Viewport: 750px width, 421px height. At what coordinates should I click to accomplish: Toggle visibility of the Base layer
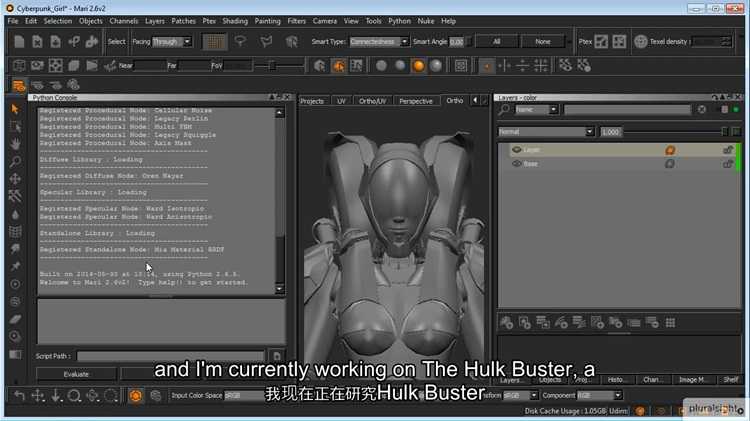tap(517, 164)
